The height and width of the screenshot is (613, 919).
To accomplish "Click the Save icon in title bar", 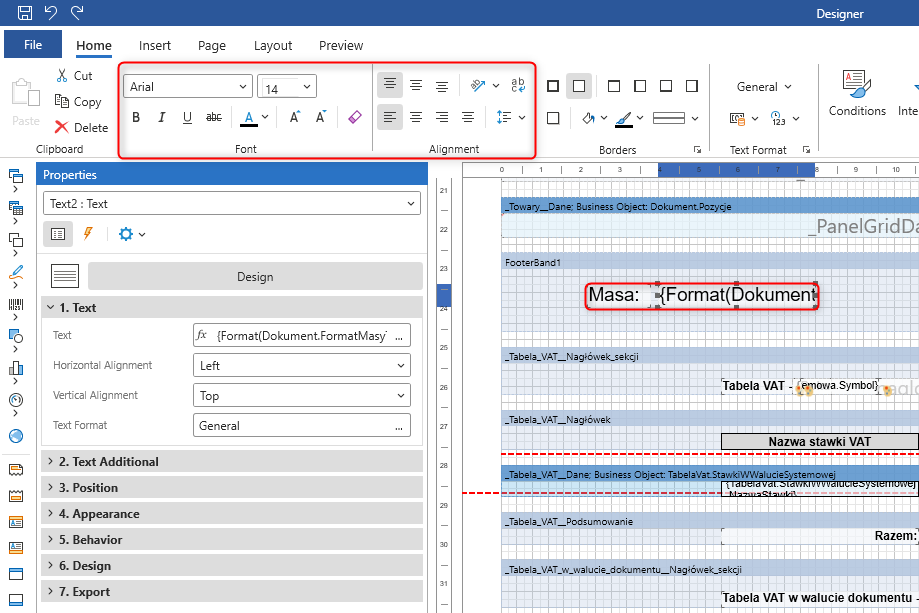I will click(25, 12).
